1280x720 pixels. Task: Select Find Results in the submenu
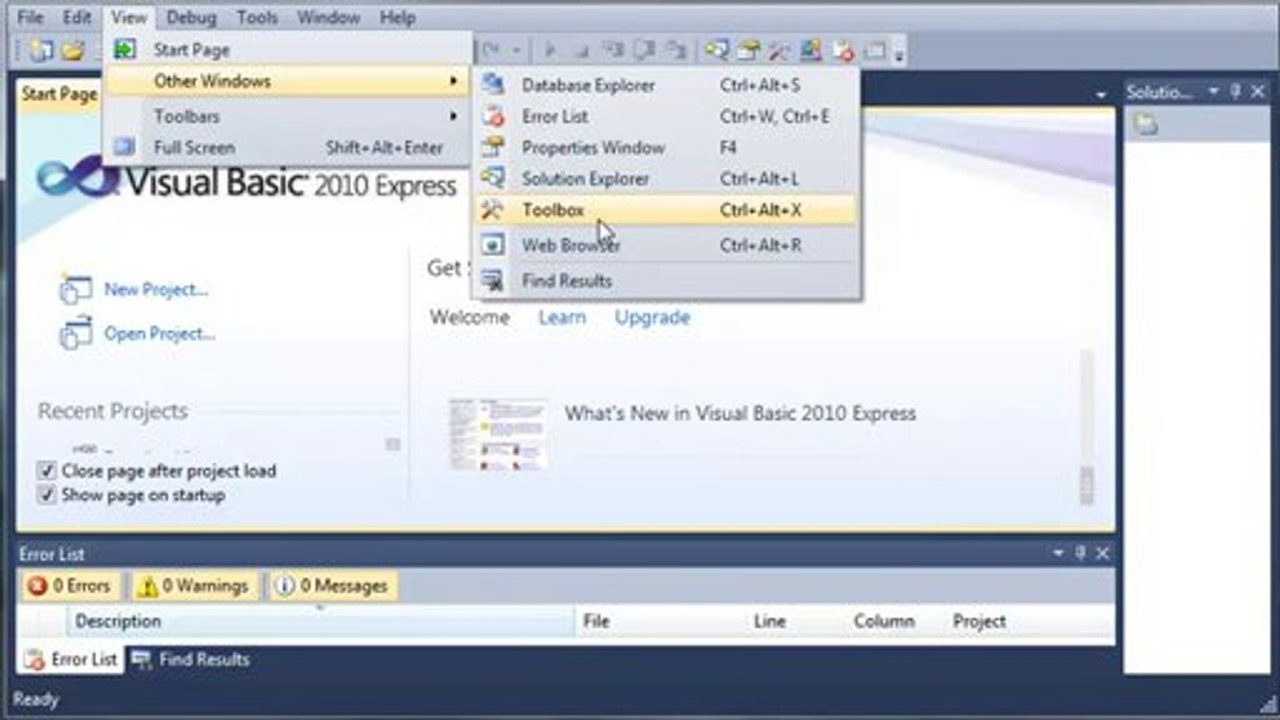click(666, 281)
